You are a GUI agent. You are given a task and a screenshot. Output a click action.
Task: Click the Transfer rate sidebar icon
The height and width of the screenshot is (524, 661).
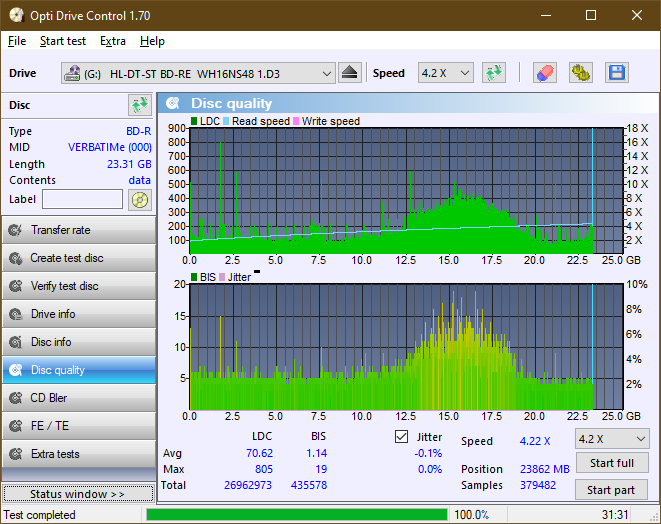click(x=16, y=230)
